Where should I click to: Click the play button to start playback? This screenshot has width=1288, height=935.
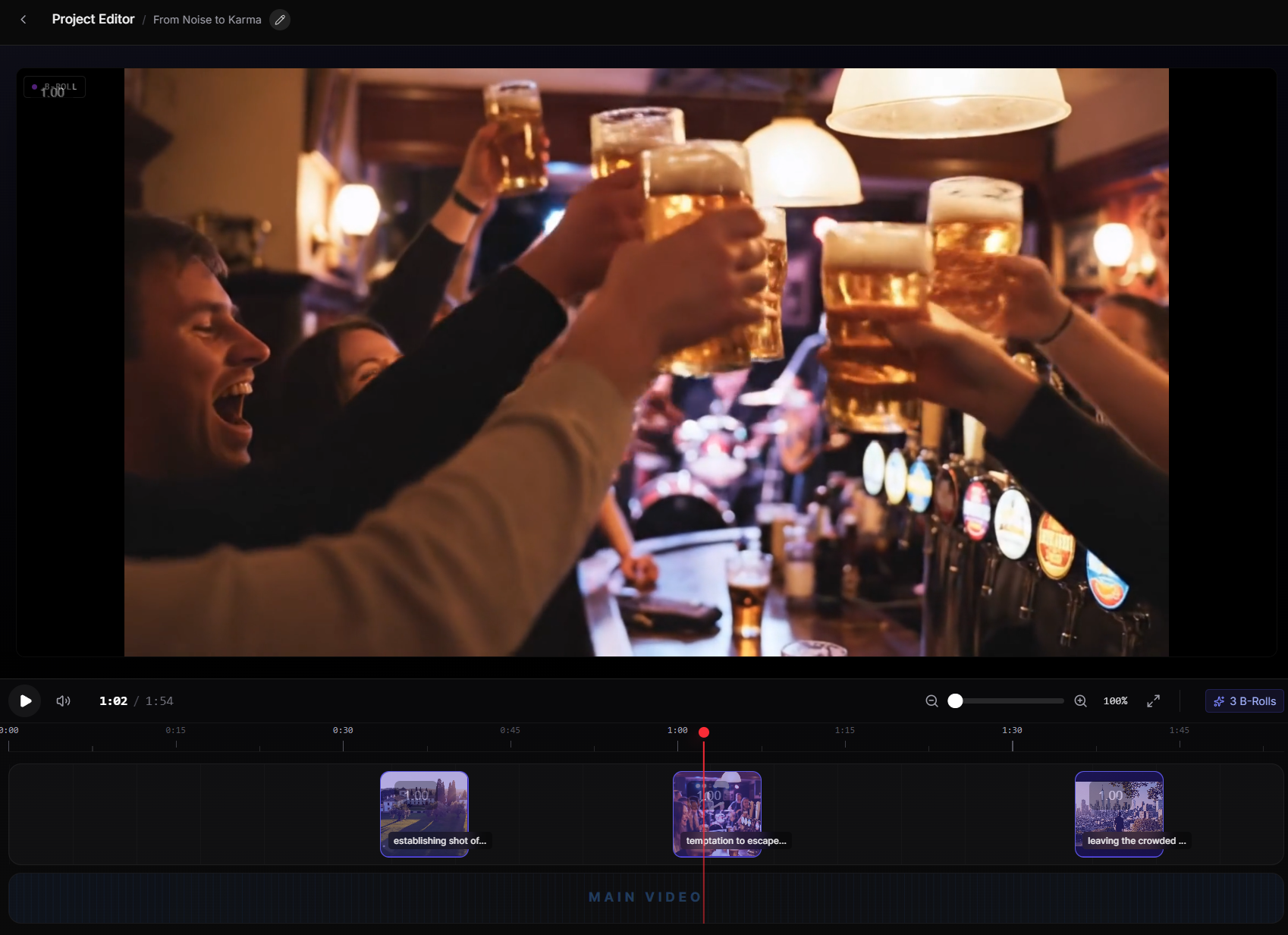tap(25, 700)
